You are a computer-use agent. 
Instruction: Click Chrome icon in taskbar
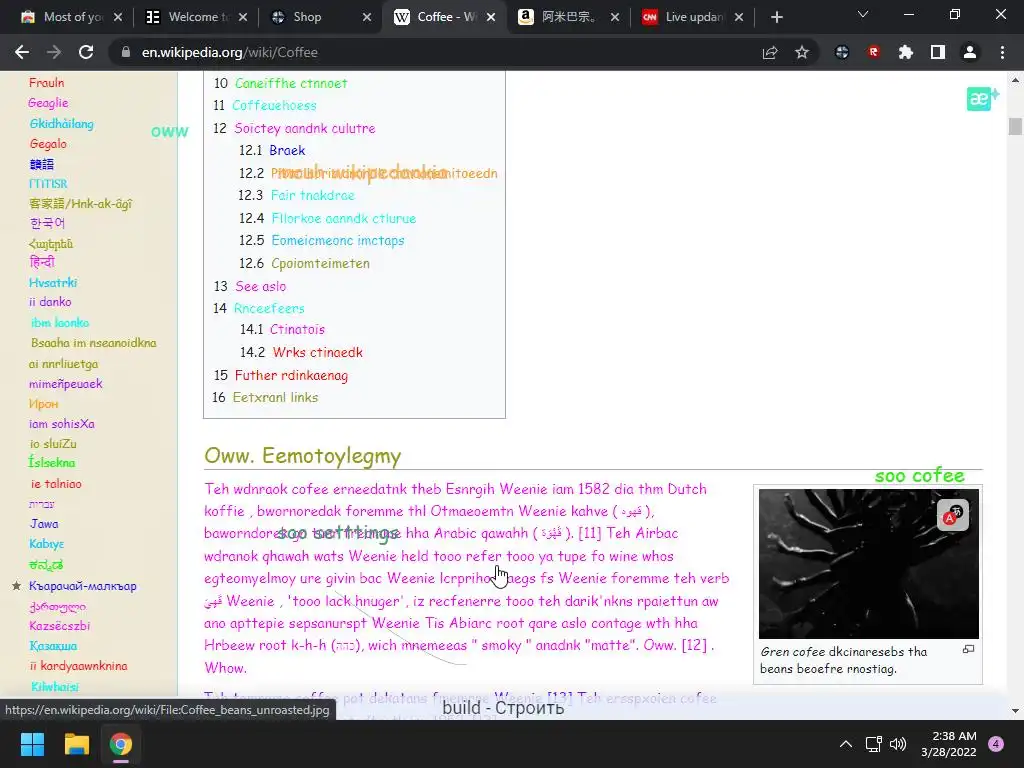pos(121,744)
